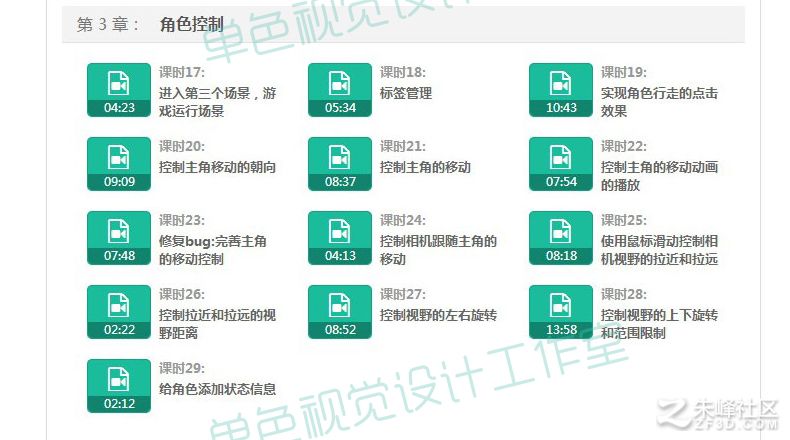Open video icon for lesson 29 (02:12)

click(x=119, y=386)
